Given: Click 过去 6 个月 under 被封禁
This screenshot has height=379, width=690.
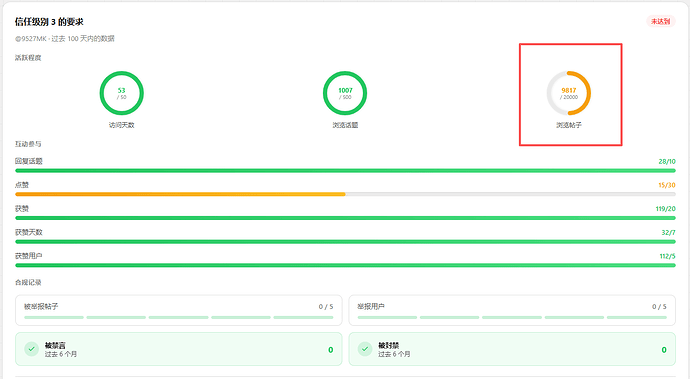Looking at the screenshot, I should point(394,354).
